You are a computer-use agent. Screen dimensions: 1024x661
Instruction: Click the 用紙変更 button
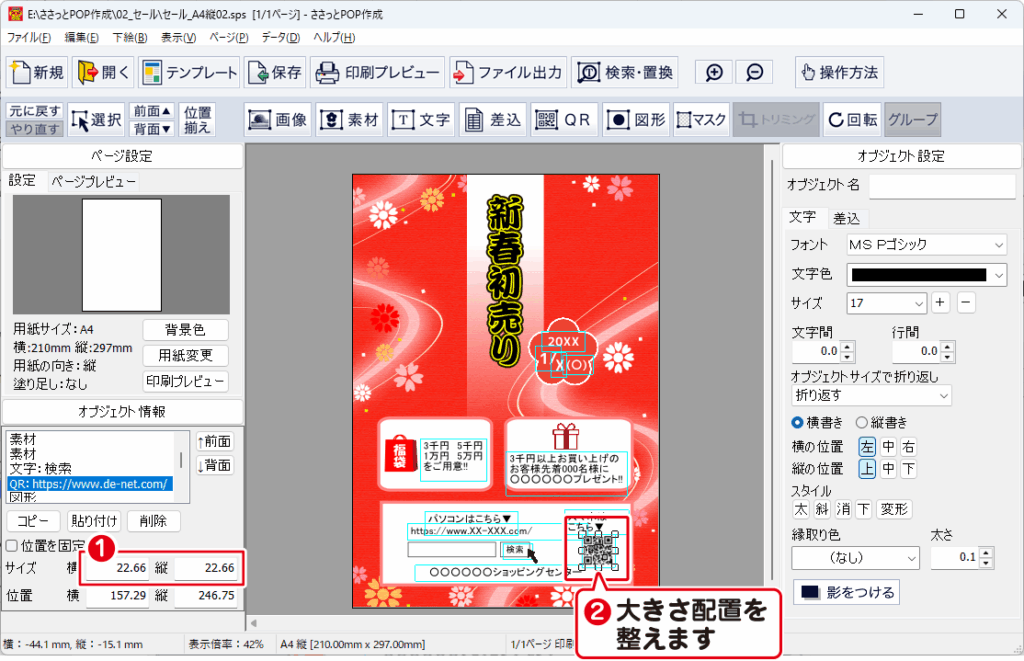(185, 356)
